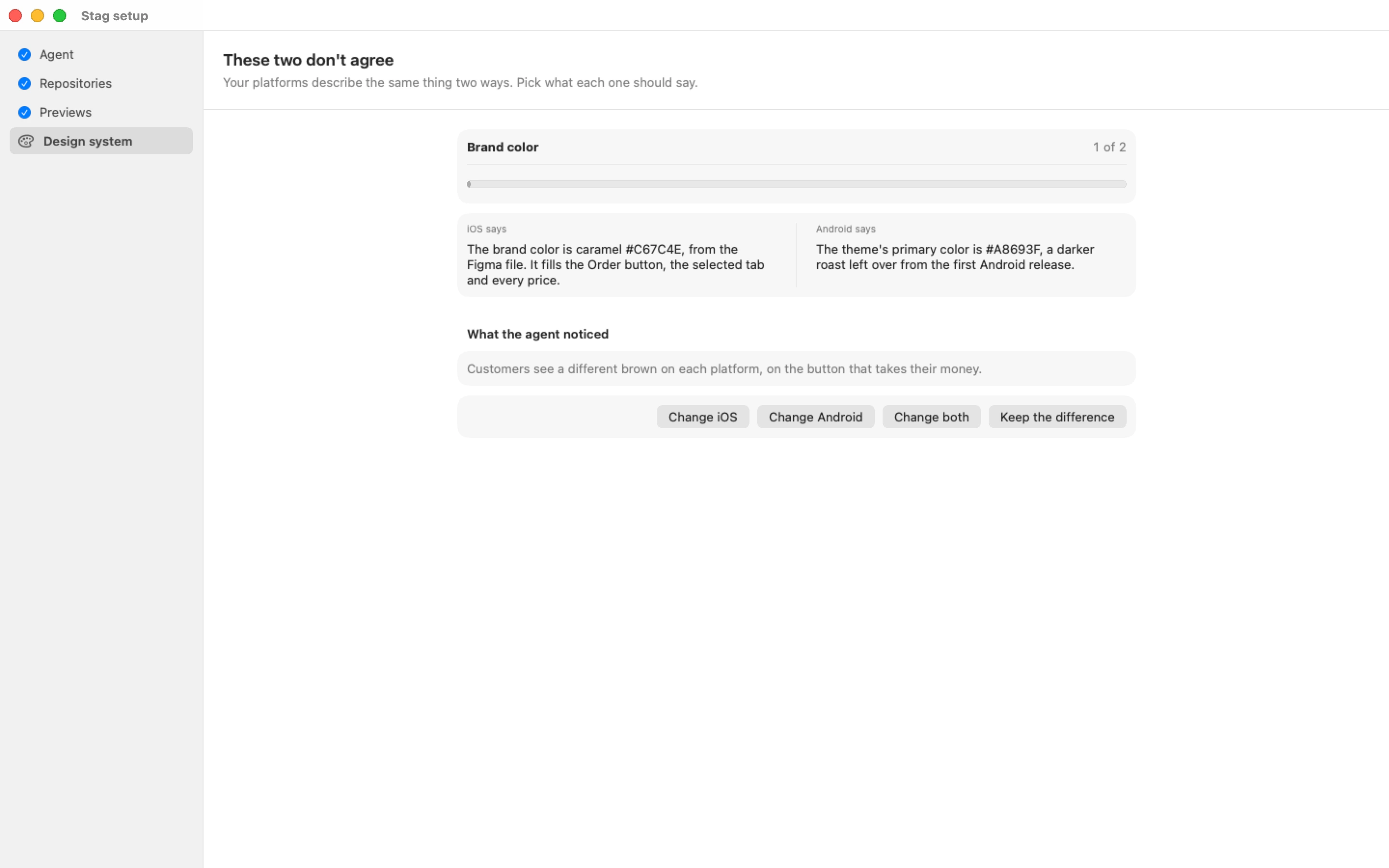This screenshot has width=1389, height=868.
Task: Click the iOS caramel #C67C4E description
Action: pyautogui.click(x=615, y=265)
